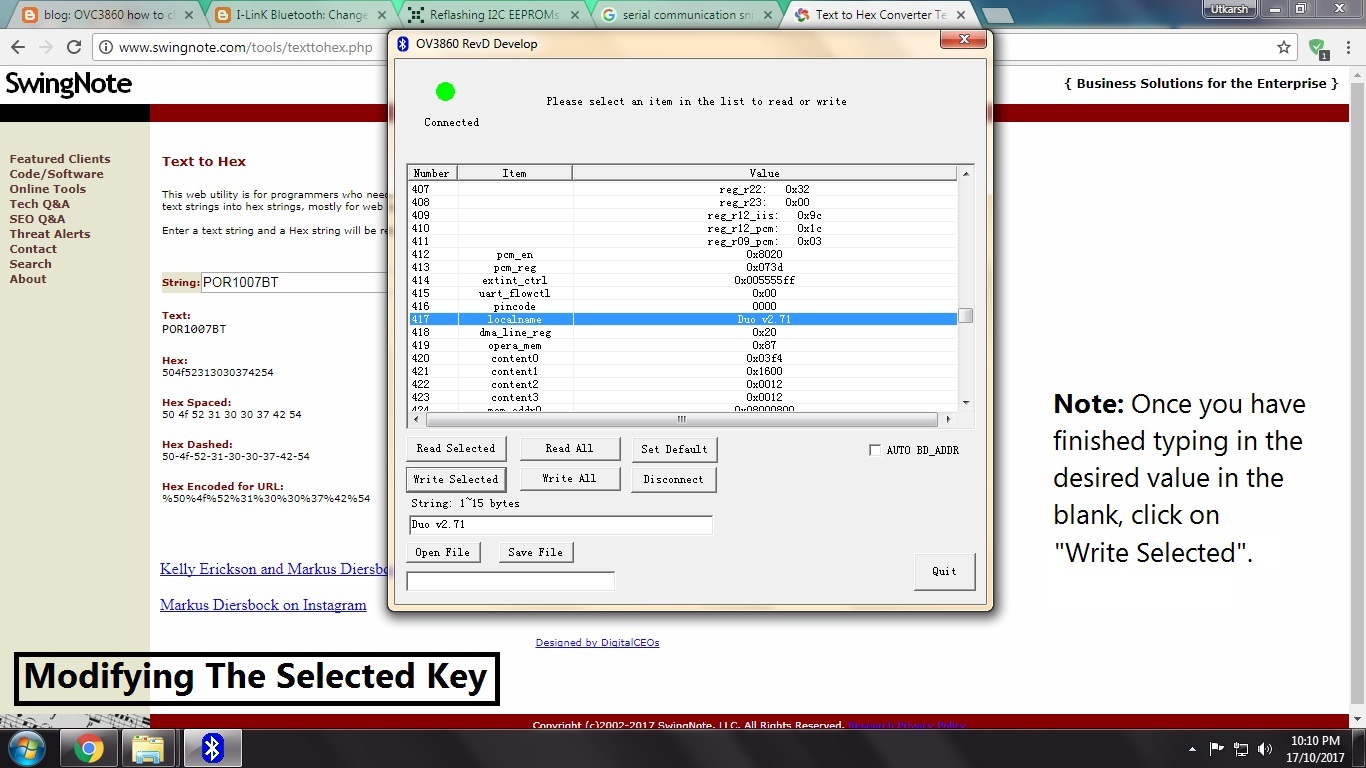Click the Write All button
Viewport: 1366px width, 768px height.
click(570, 479)
